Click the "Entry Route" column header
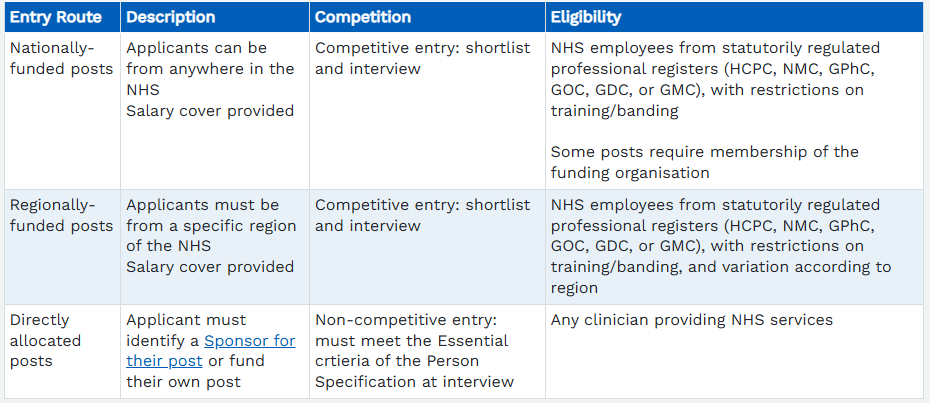930x403 pixels. (x=58, y=17)
